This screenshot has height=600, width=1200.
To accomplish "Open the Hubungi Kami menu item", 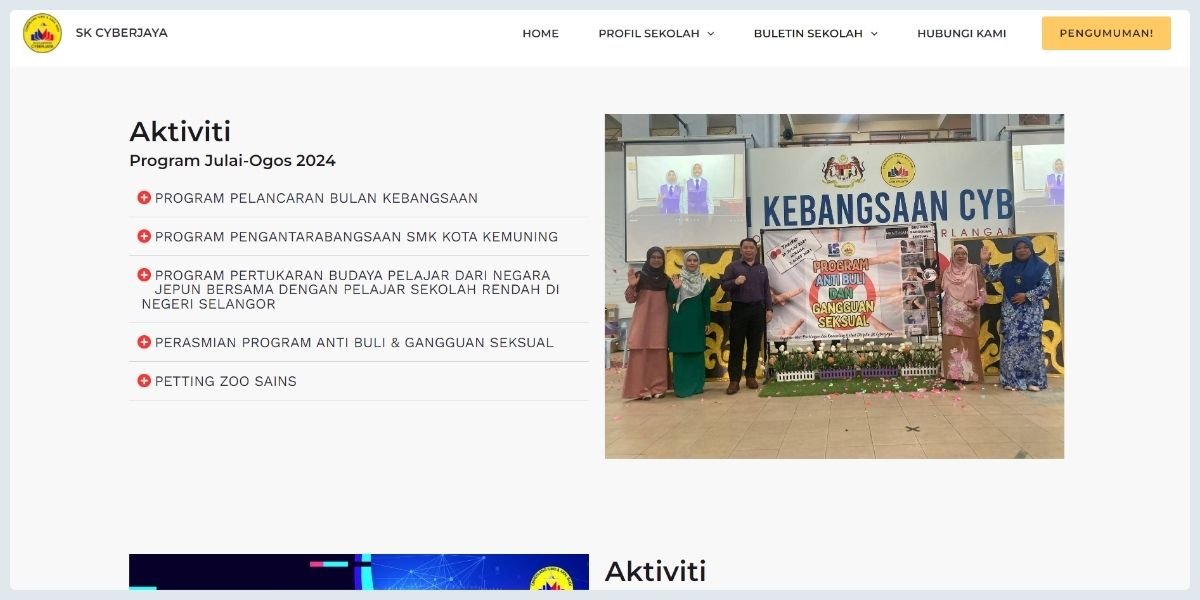I will coord(961,33).
